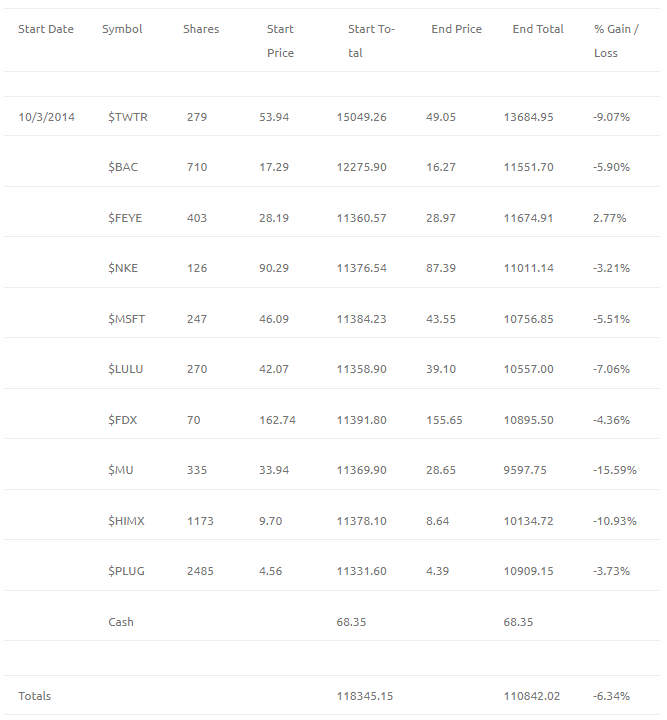Select the Shares column header
This screenshot has width=667, height=720.
click(201, 29)
